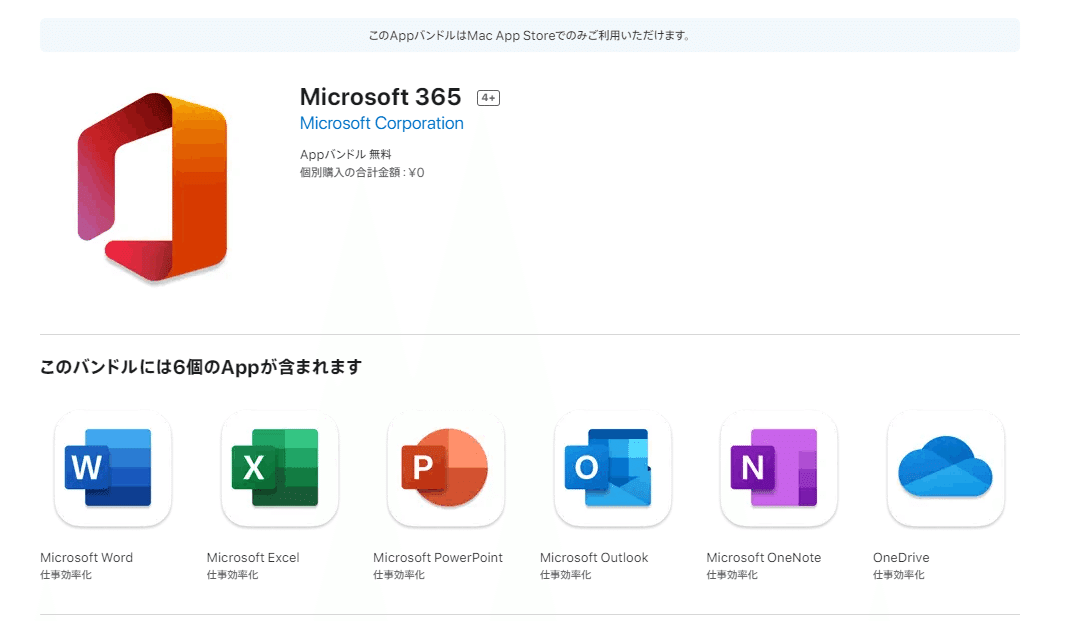Click the '個別購入の合計金額: ¥0' text
Image resolution: width=1088 pixels, height=621 pixels.
[x=362, y=172]
